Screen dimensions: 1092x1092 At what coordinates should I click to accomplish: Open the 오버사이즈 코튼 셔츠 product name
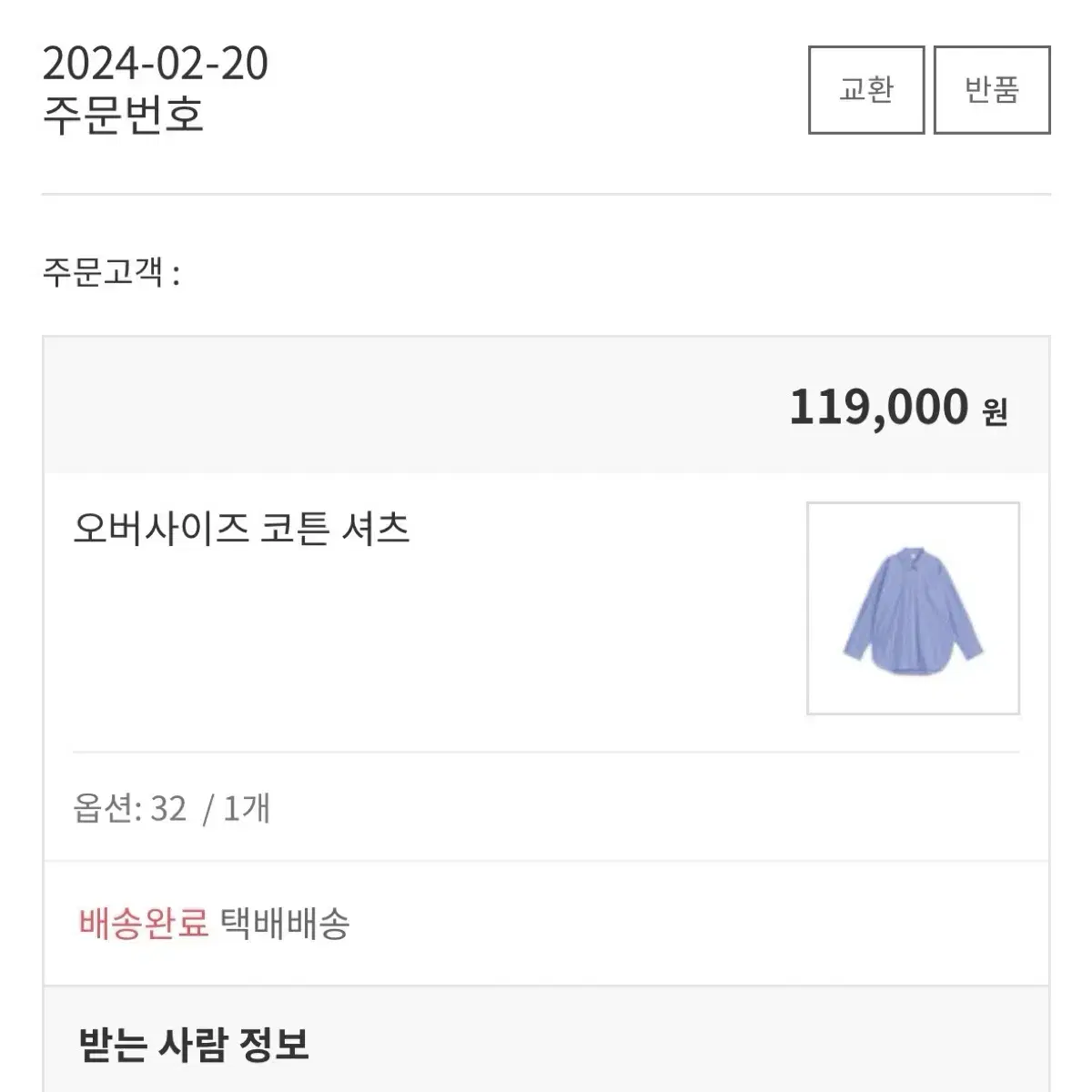pos(241,529)
